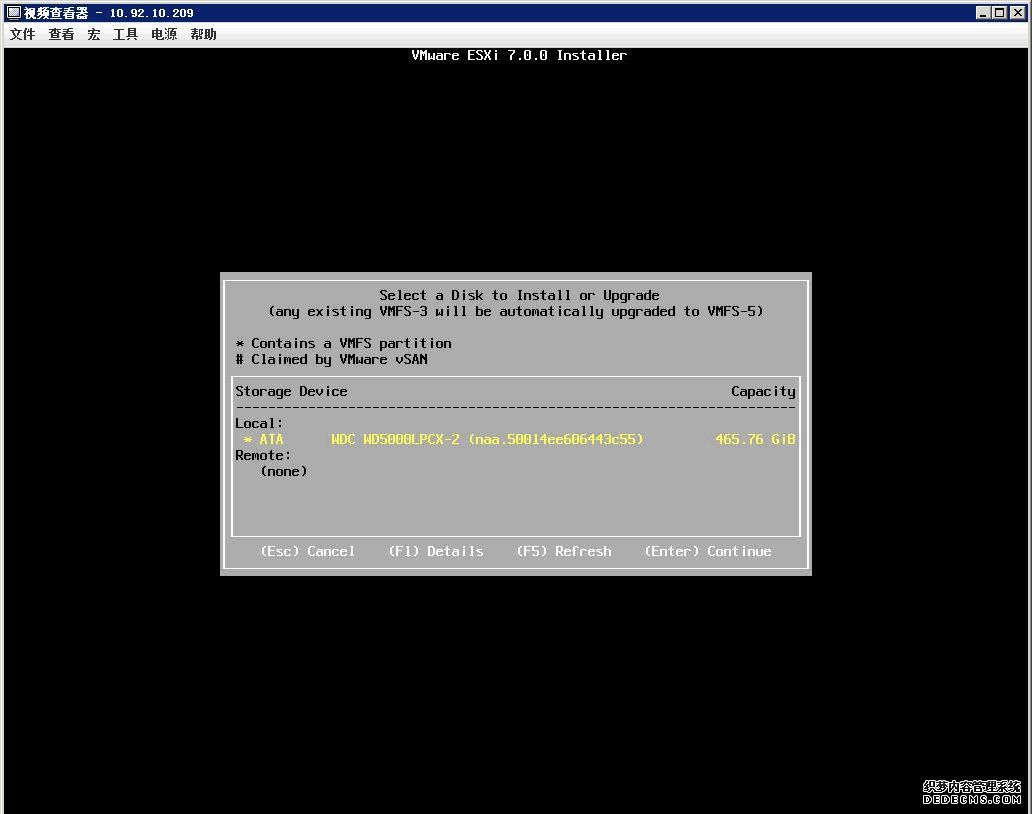This screenshot has height=814, width=1032.
Task: Click (F5) Refresh to rescan storage devices
Action: pyautogui.click(x=564, y=551)
